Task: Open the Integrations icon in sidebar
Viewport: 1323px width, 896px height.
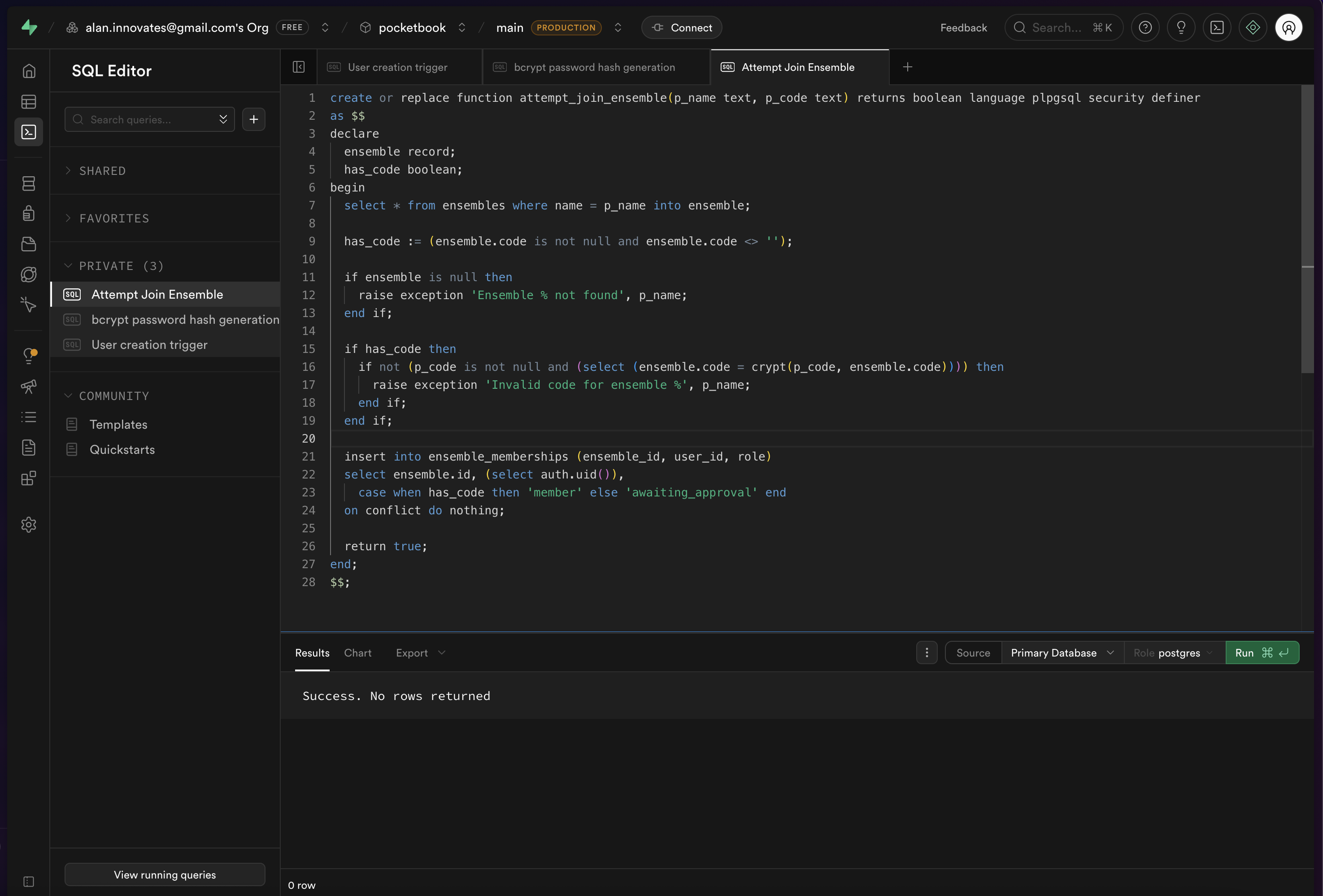Action: coord(28,478)
